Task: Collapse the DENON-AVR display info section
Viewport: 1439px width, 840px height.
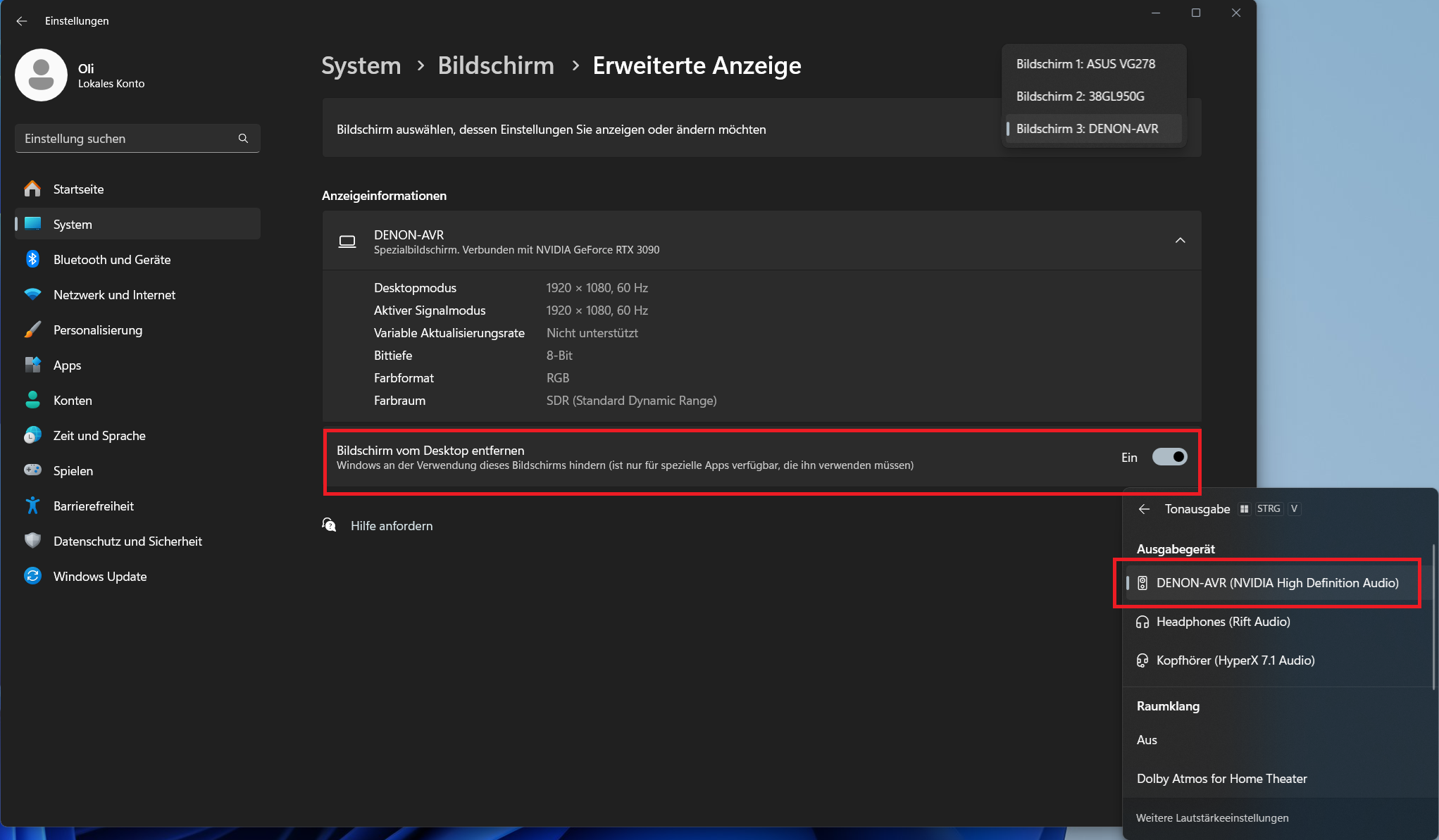Action: coord(1180,241)
